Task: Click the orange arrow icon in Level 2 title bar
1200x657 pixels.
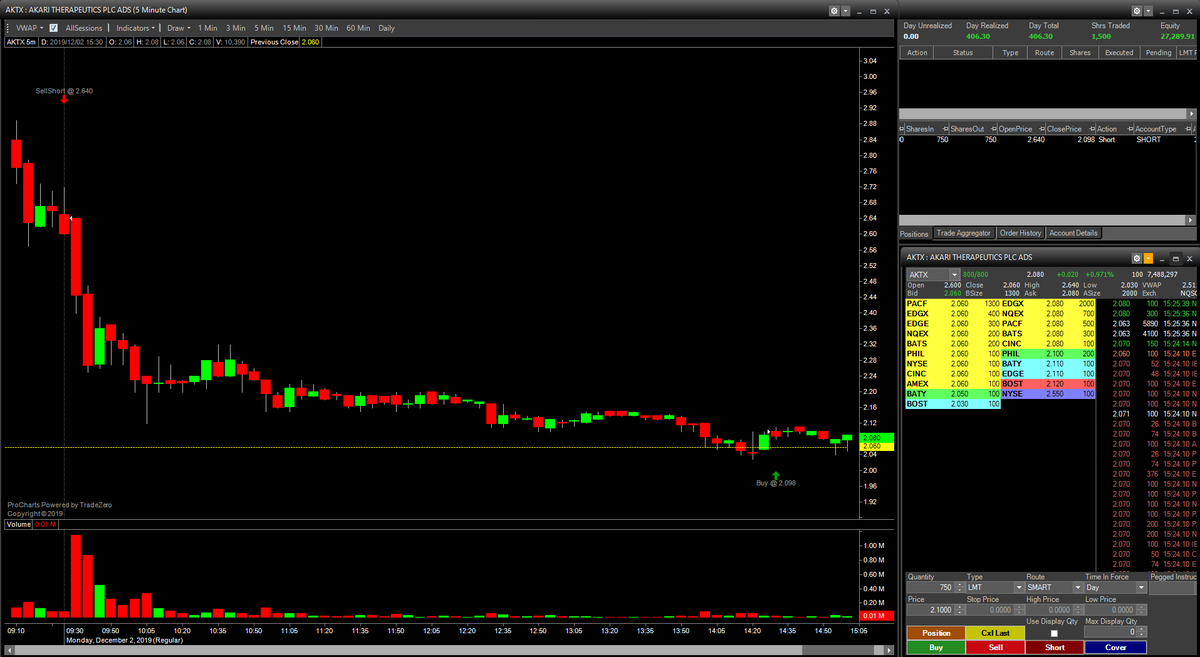Action: [1149, 258]
